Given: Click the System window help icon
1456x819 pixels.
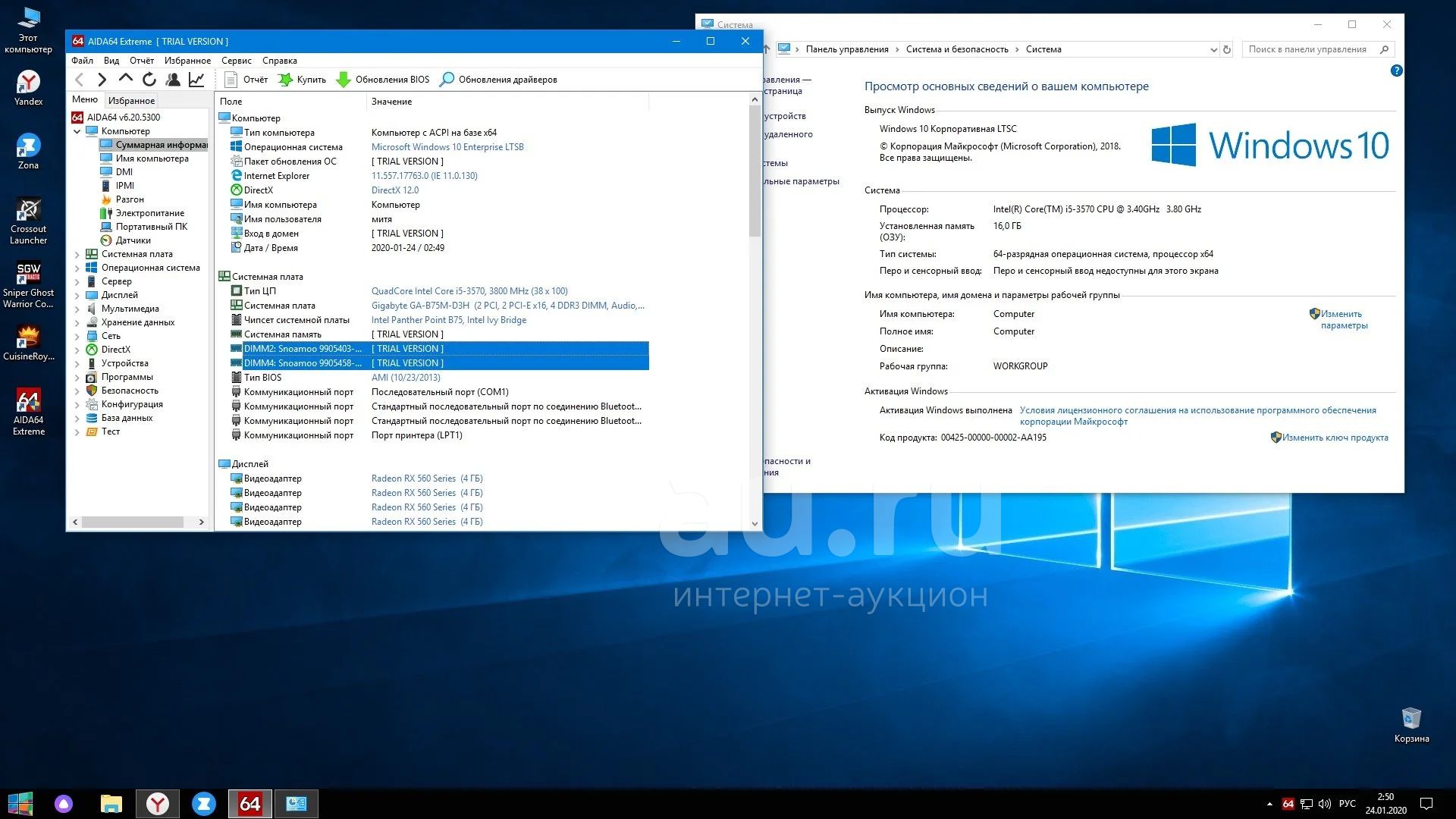Looking at the screenshot, I should click(x=1396, y=71).
